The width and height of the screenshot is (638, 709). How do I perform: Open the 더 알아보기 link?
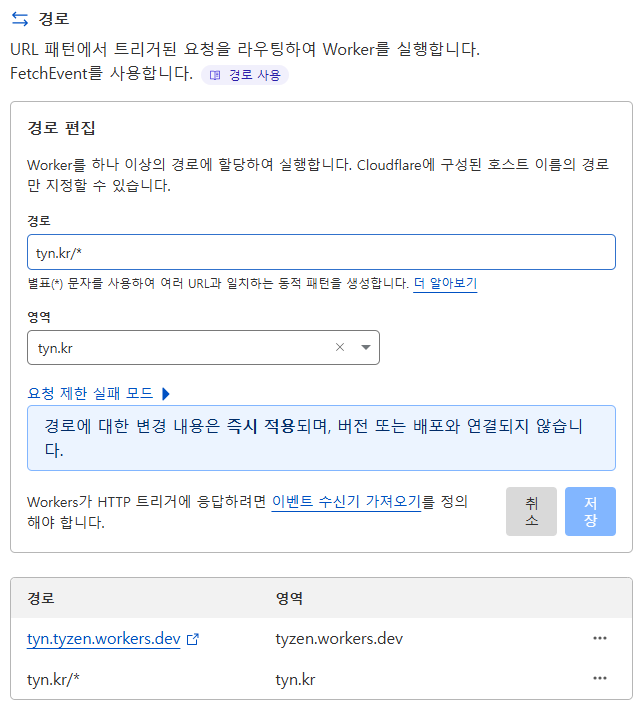(445, 284)
